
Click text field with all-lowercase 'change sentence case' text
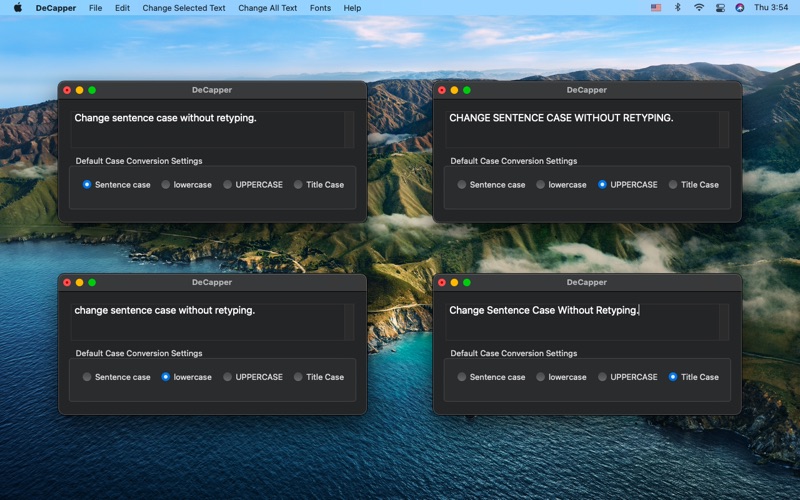pos(208,322)
